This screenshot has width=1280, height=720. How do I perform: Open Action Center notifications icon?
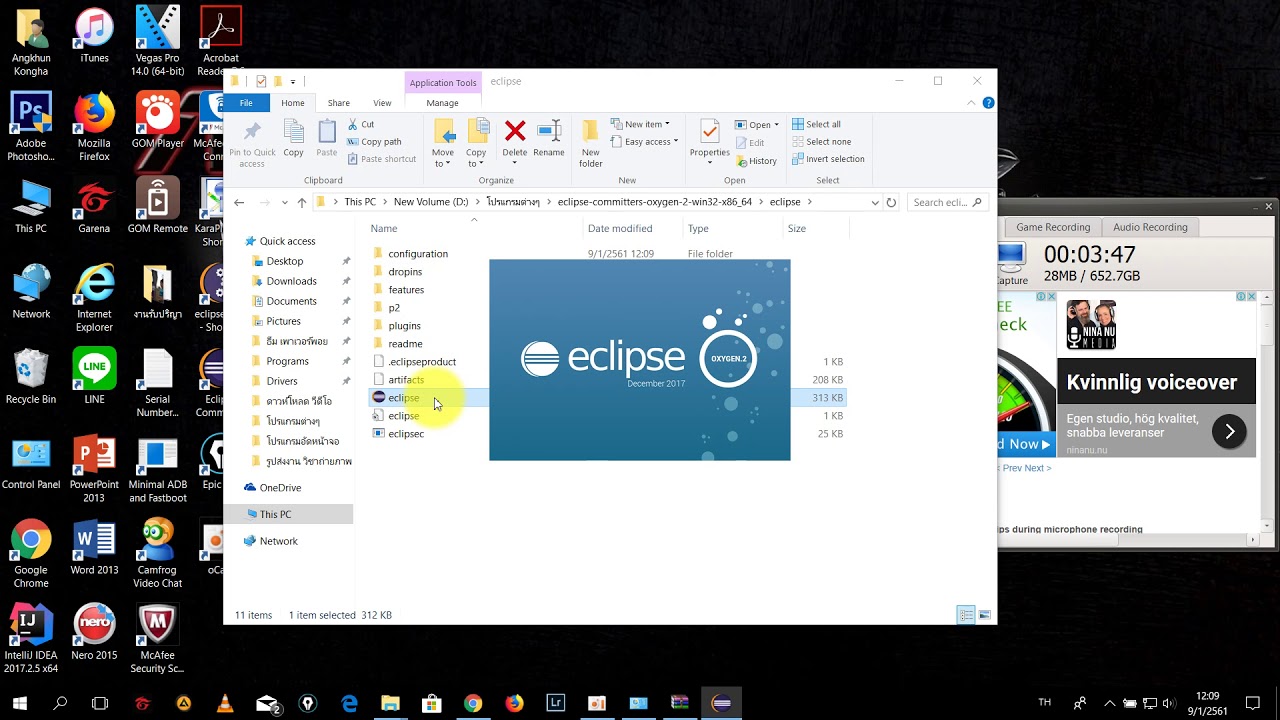(x=1253, y=703)
